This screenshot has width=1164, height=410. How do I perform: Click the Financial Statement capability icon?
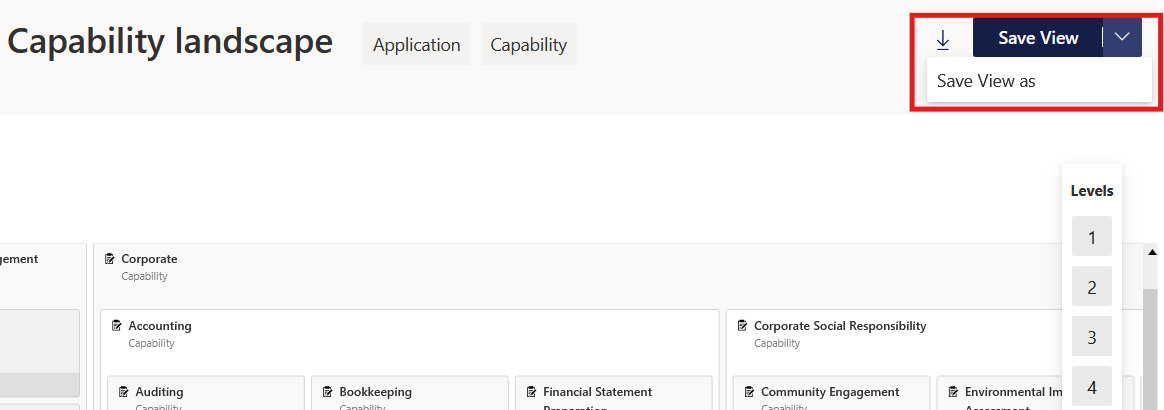[532, 392]
